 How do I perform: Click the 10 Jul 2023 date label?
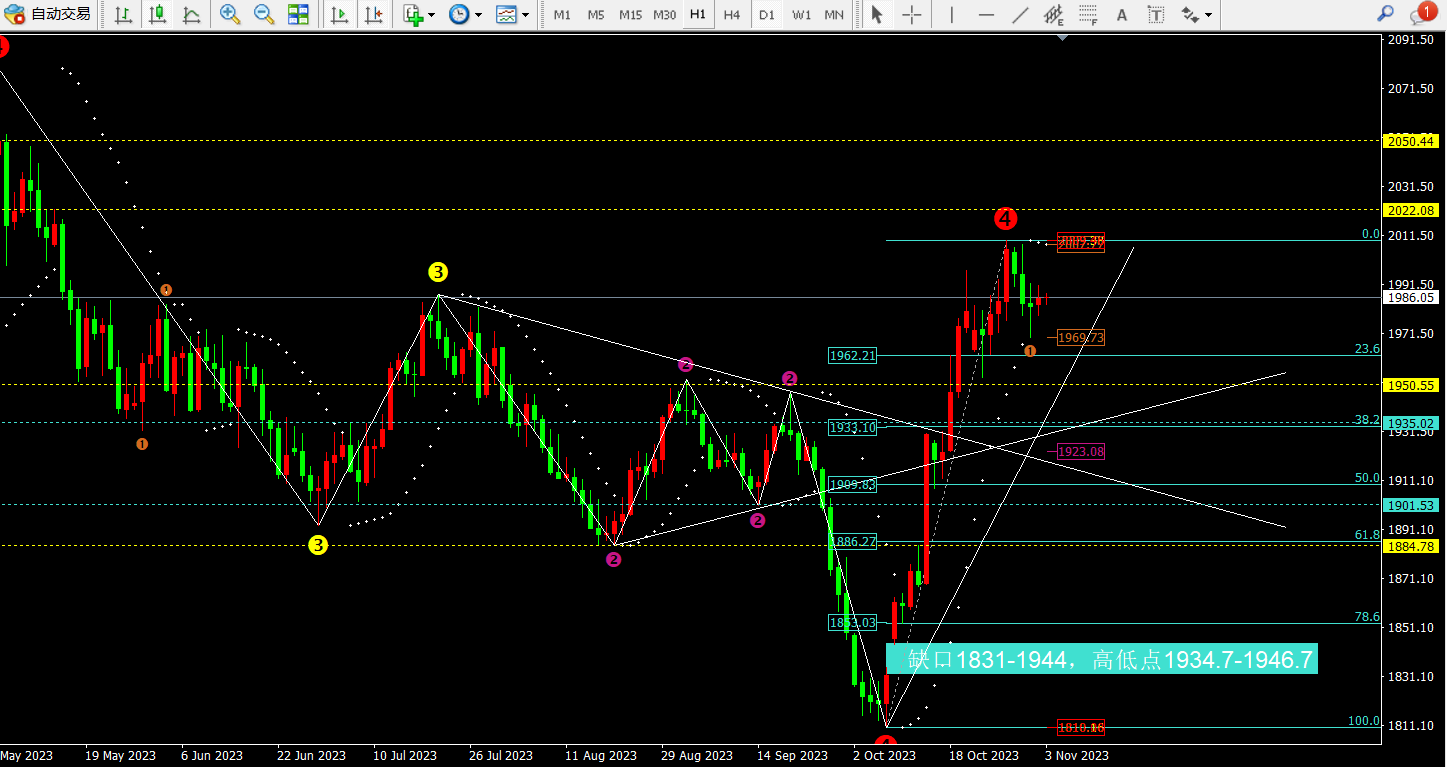coord(405,756)
